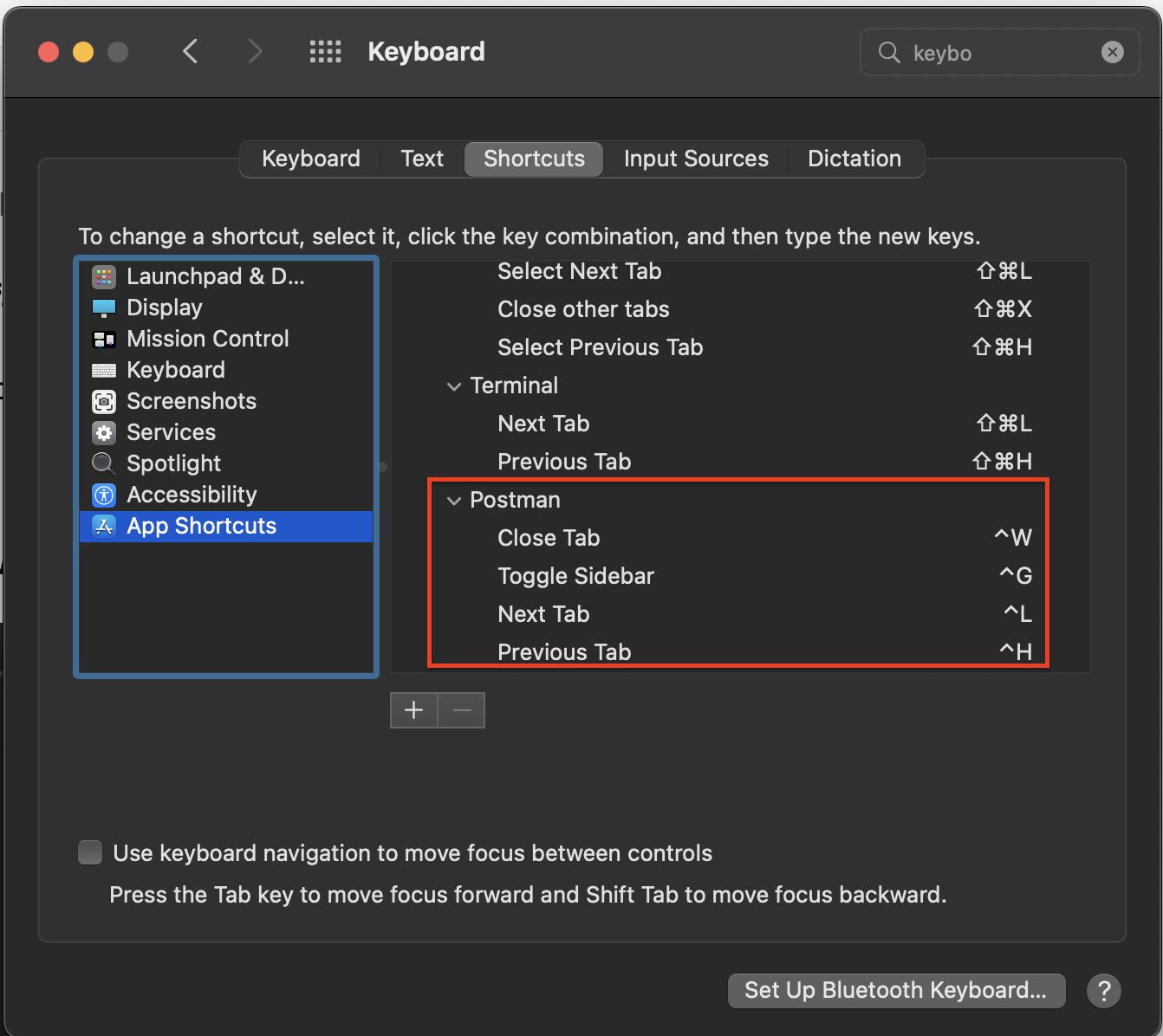Enable keyboard navigation checkbox
The image size is (1163, 1036).
pyautogui.click(x=90, y=852)
